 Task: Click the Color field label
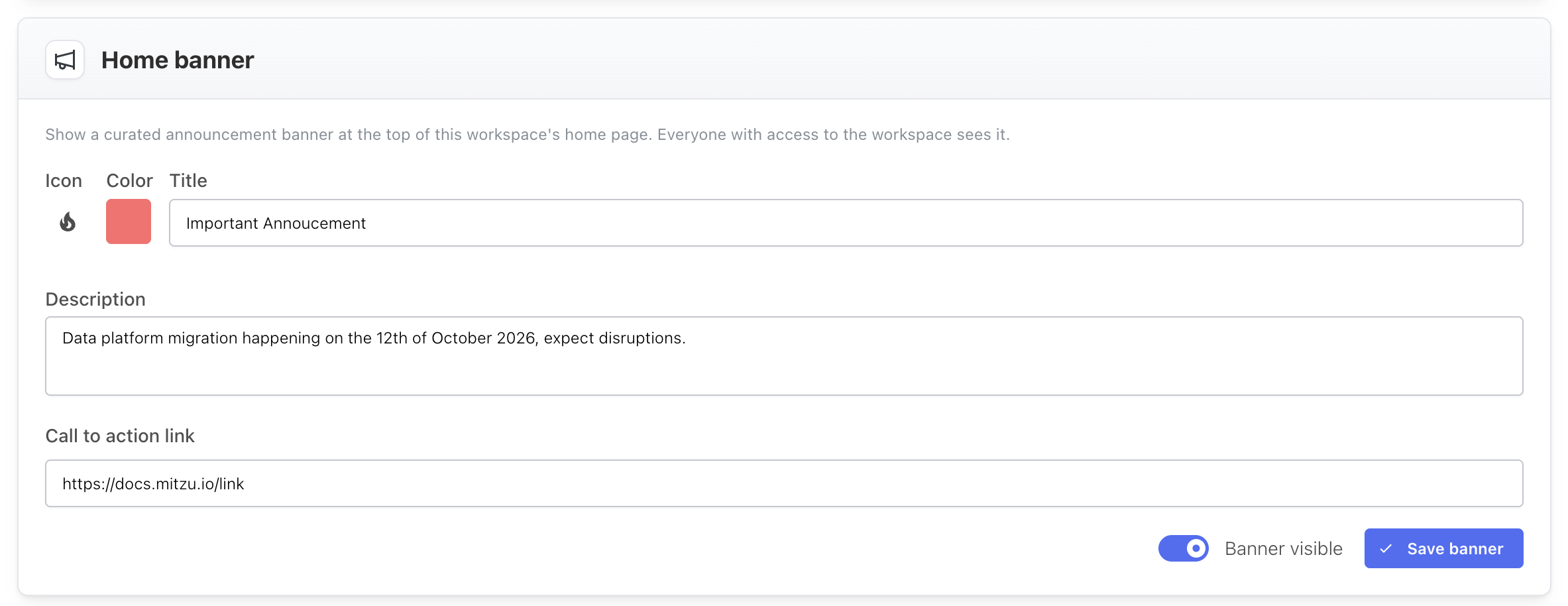[129, 180]
